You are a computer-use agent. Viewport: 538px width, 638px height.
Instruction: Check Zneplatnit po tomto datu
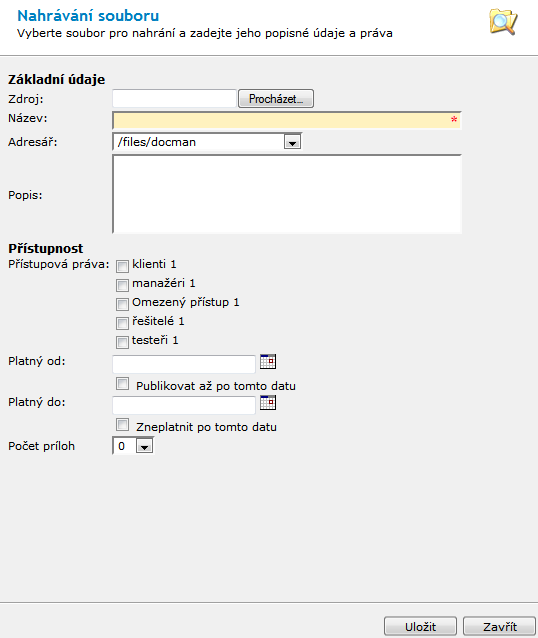[x=122, y=425]
